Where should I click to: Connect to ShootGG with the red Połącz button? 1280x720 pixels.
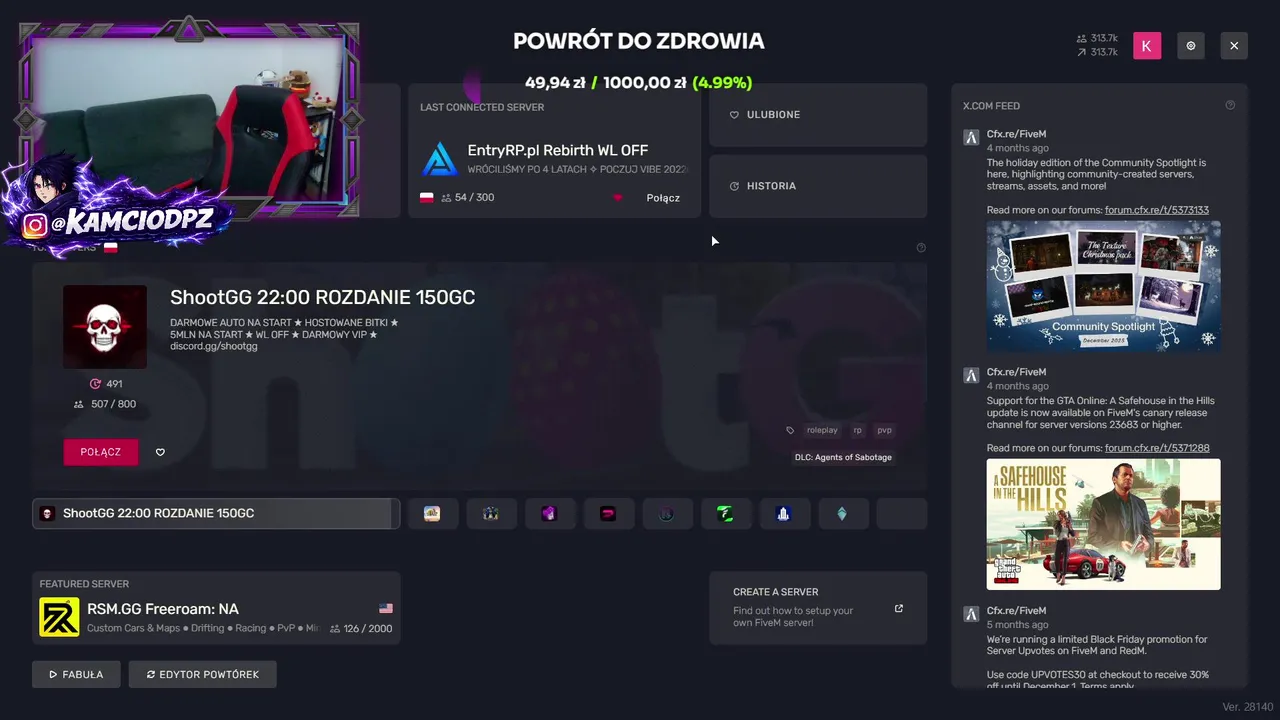tap(101, 452)
